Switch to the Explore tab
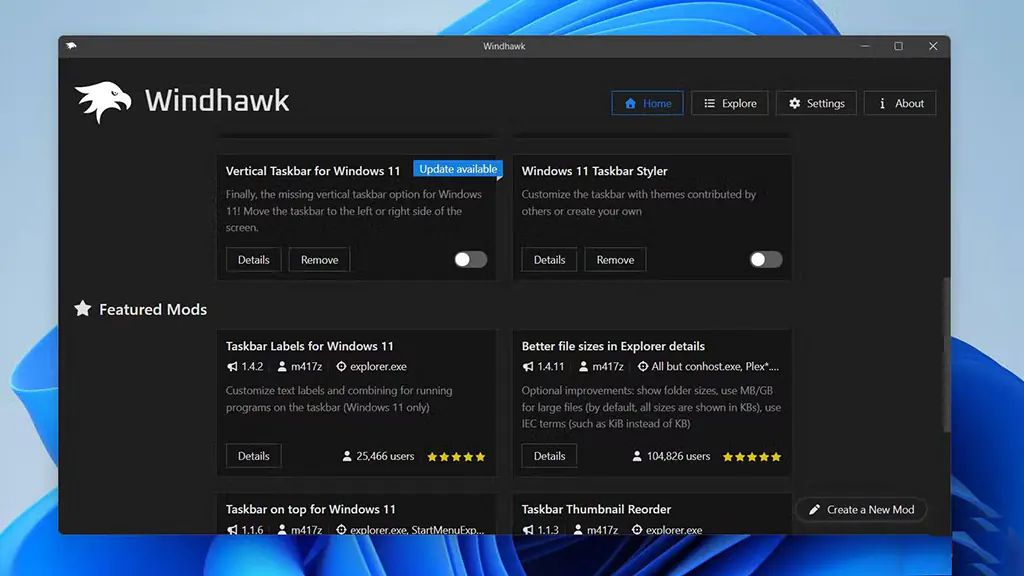 coord(729,102)
